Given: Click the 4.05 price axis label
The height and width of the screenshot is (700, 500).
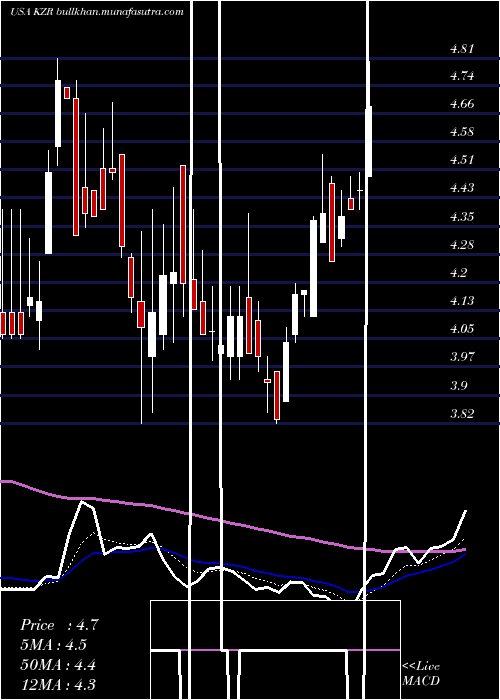Looking at the screenshot, I should 462,329.
